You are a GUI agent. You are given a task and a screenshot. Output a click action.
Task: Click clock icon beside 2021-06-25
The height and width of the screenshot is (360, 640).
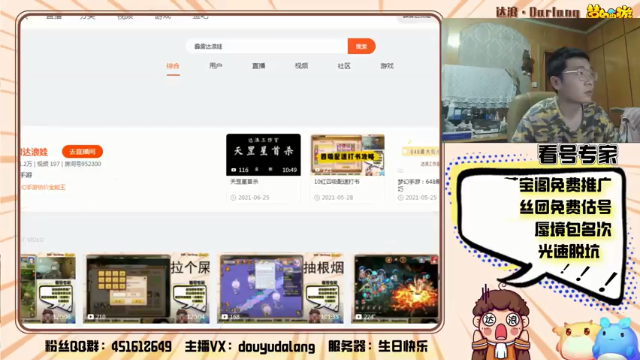tap(233, 198)
